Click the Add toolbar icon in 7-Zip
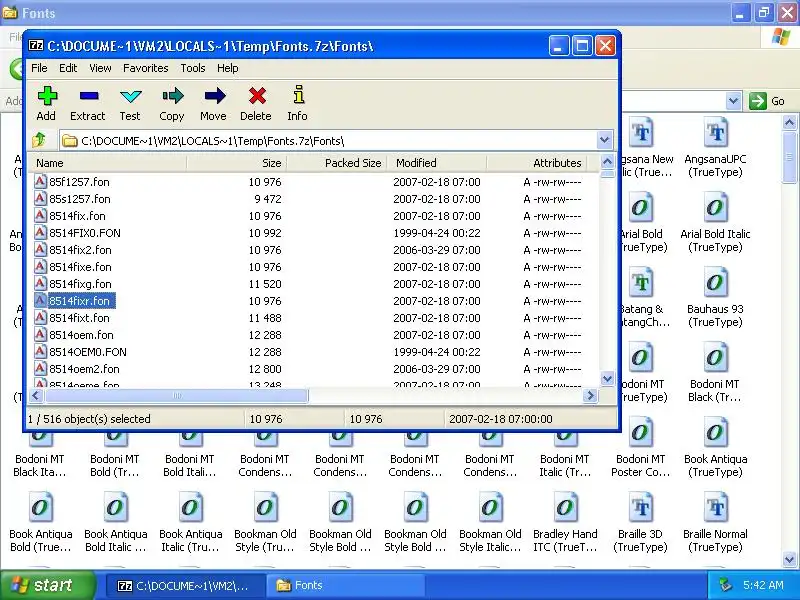The width and height of the screenshot is (800, 600). pyautogui.click(x=46, y=96)
